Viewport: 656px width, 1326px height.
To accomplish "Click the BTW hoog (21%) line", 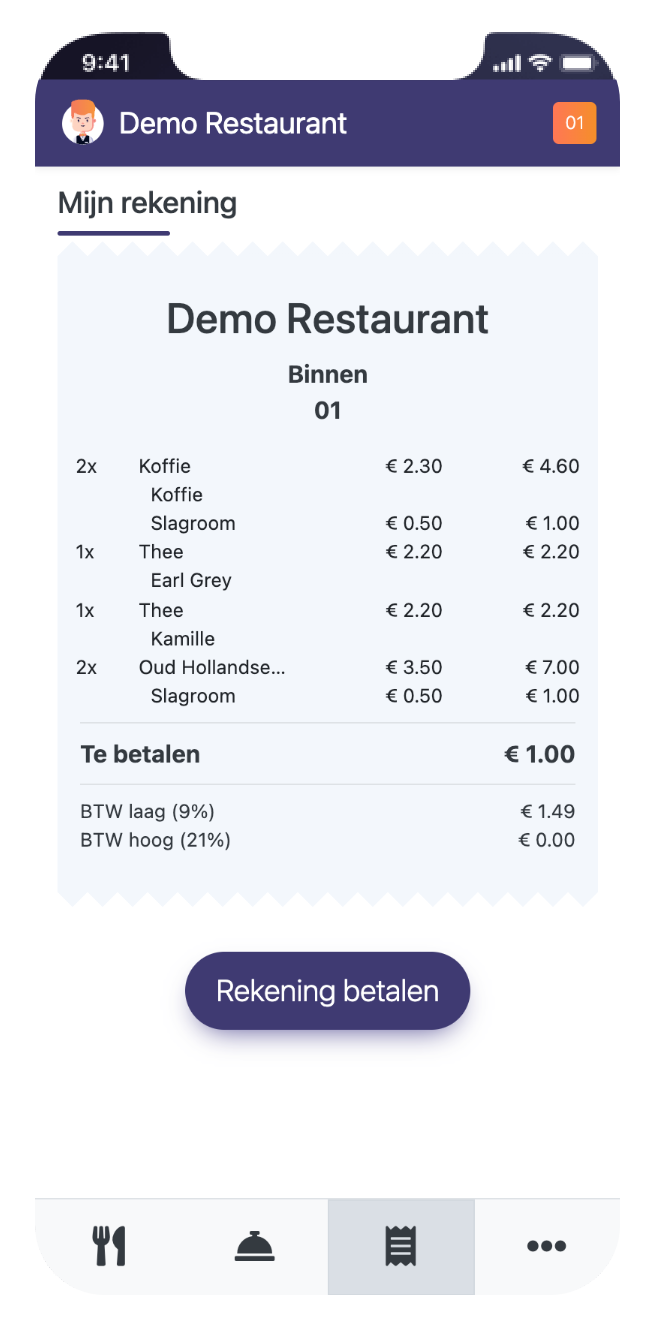I will pos(328,840).
